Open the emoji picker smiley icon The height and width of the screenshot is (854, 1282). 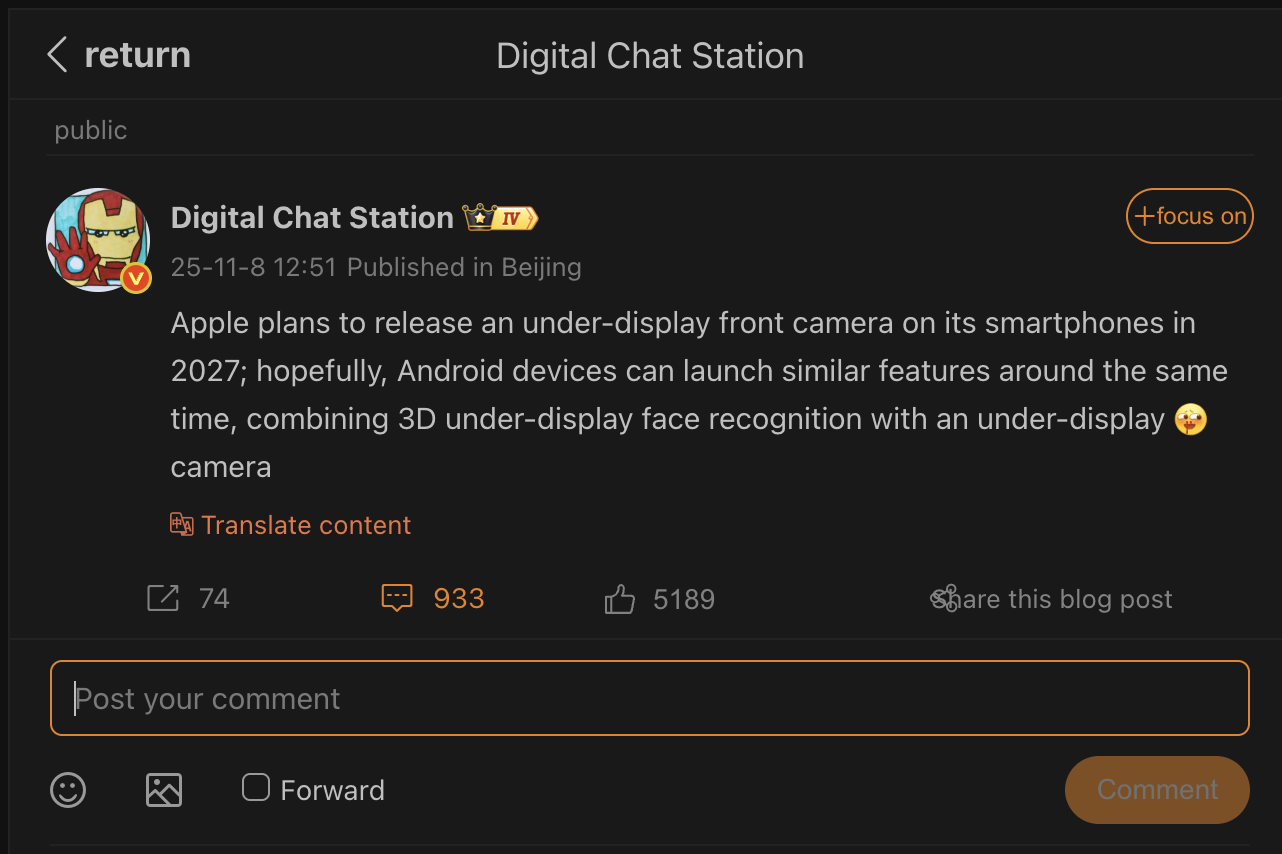67,789
